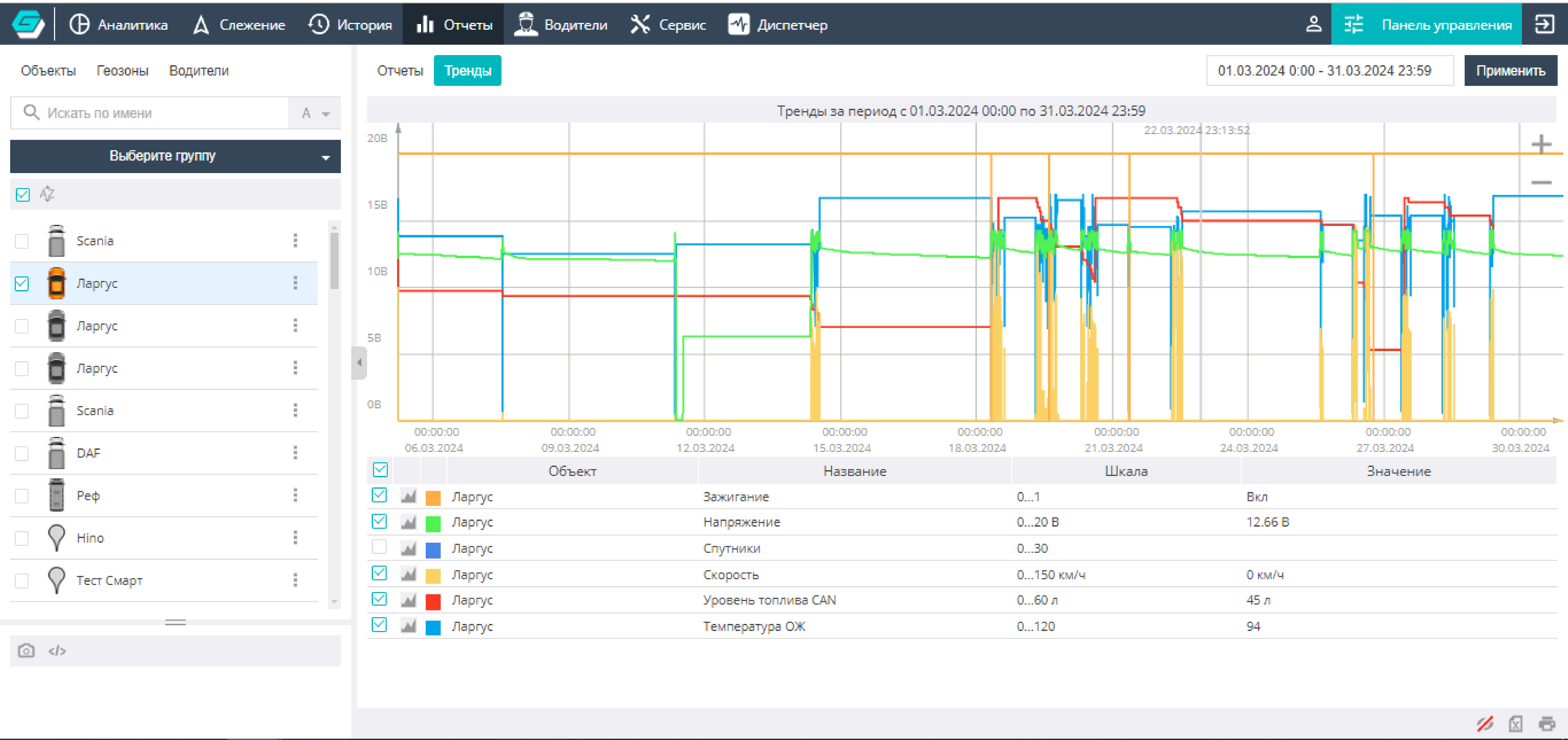This screenshot has width=1568, height=740.
Task: Click the camera screenshot icon
Action: [26, 651]
